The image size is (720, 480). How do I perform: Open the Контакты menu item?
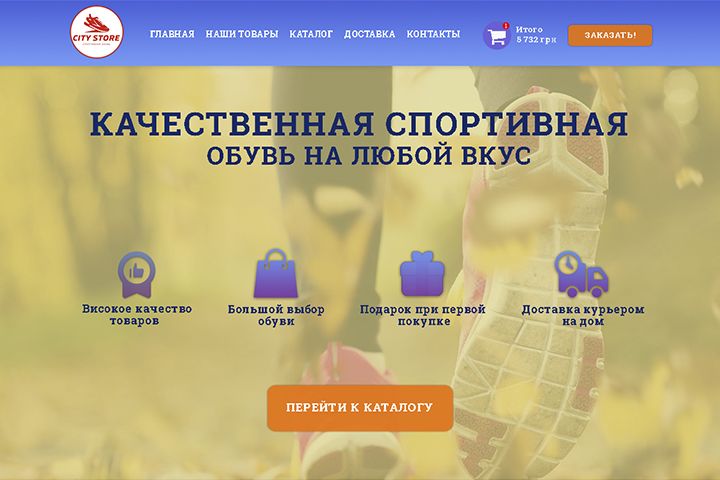click(433, 34)
